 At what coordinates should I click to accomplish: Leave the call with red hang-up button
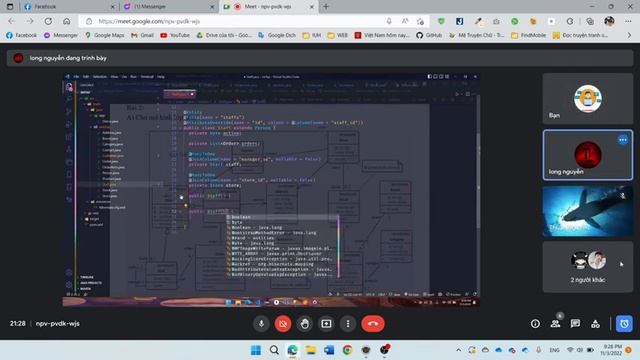(x=373, y=324)
